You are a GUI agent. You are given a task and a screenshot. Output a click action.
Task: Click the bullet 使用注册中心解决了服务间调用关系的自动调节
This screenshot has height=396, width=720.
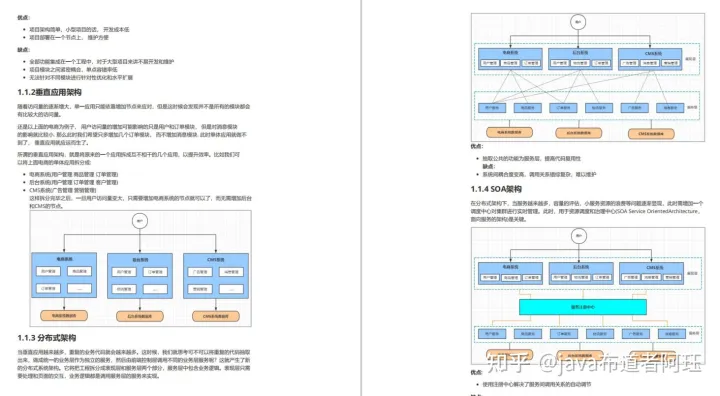(x=537, y=384)
